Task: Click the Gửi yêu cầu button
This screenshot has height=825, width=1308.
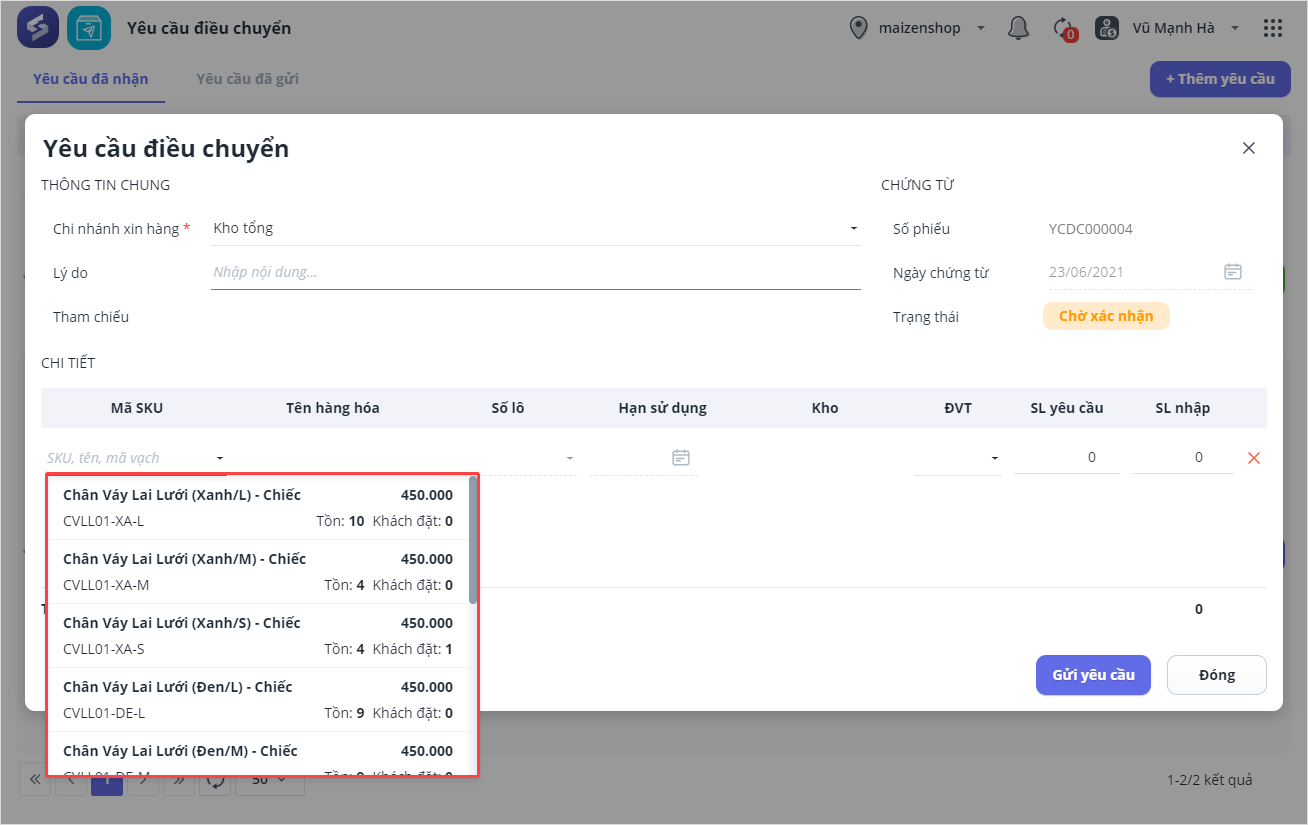Action: [1093, 675]
